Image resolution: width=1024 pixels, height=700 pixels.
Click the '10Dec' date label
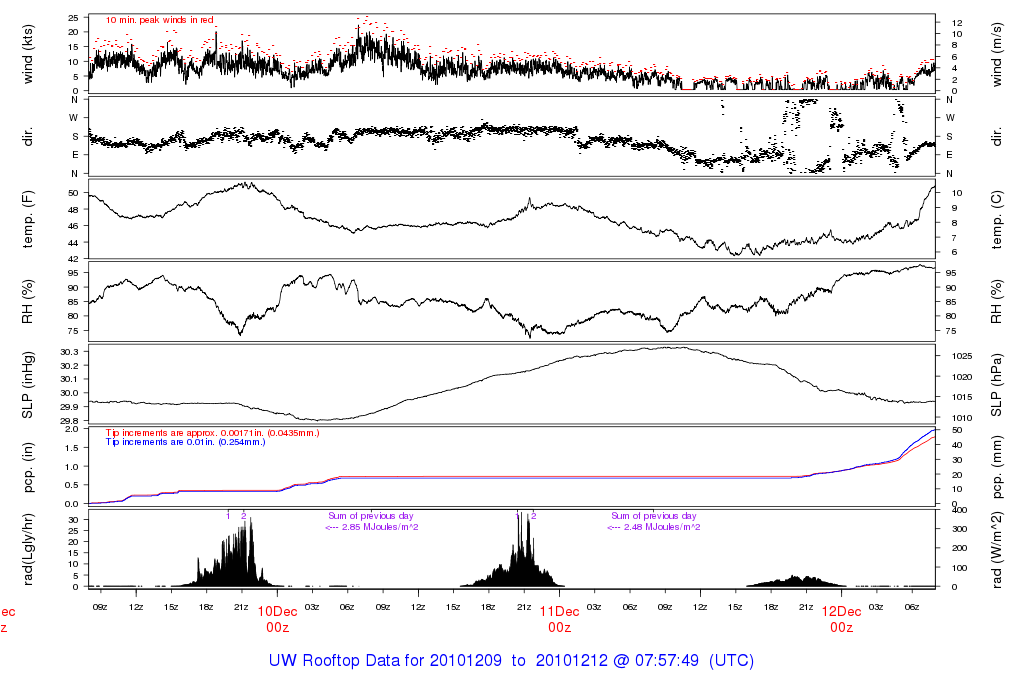(x=278, y=612)
